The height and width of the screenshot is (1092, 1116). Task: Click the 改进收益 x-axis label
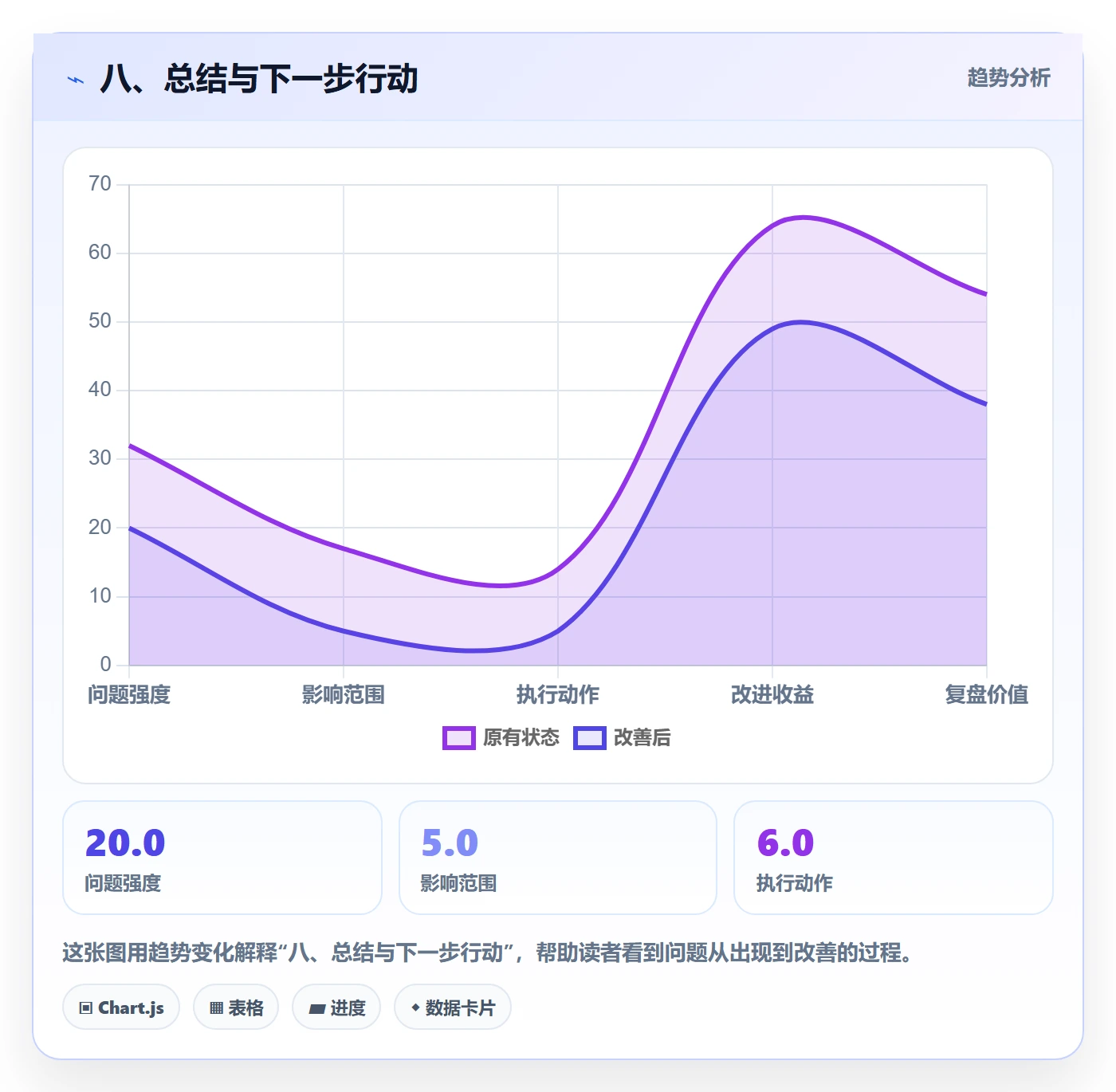772,695
